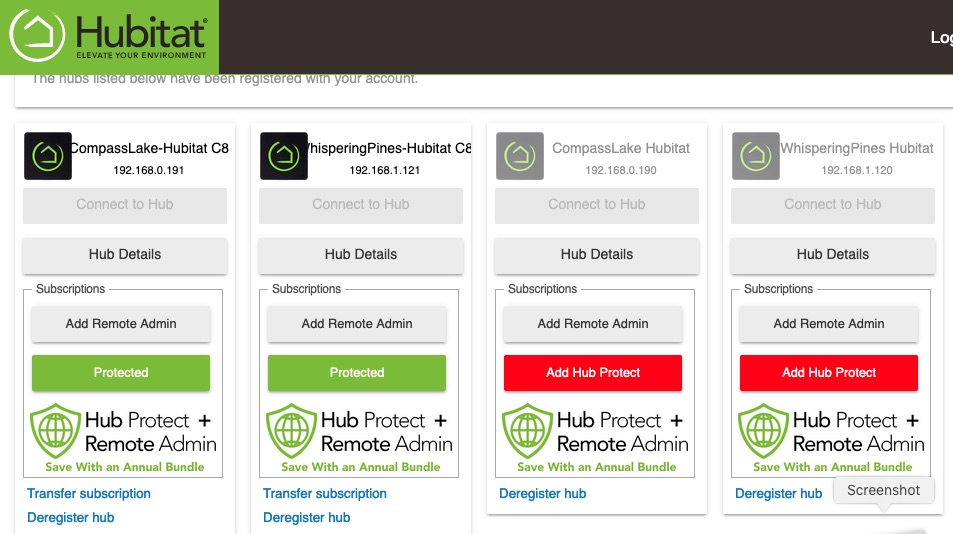Click Hub Protect + Remote Admin bundle text in CompassLake-Hubitat C8 card
953x534 pixels.
151,432
